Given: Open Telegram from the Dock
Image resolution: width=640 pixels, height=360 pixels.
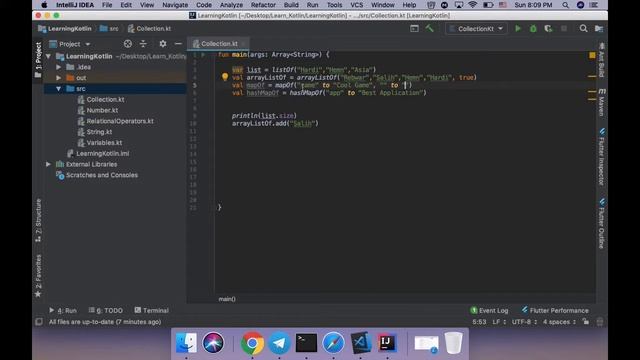Looking at the screenshot, I should (x=279, y=343).
